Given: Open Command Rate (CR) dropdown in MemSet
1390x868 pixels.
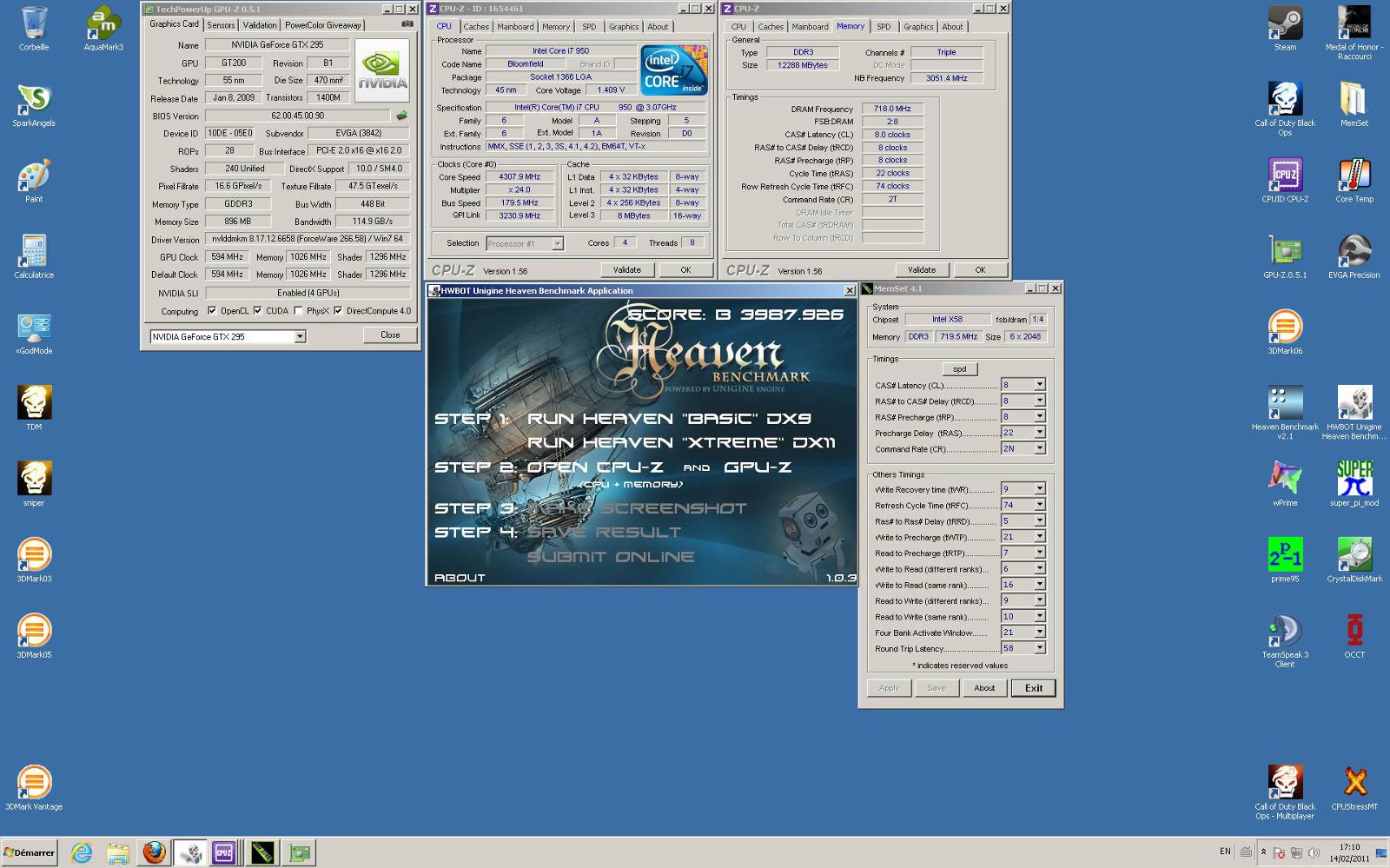Looking at the screenshot, I should [1039, 448].
